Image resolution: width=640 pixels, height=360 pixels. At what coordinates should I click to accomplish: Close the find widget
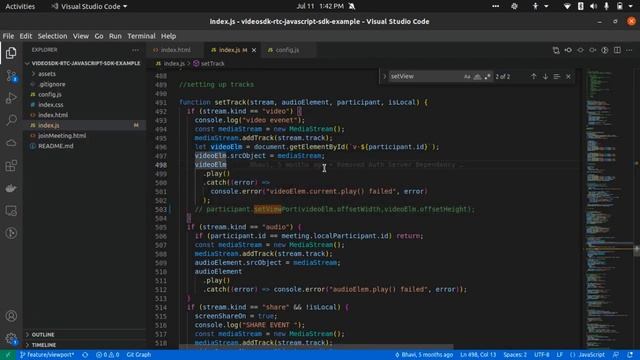coord(568,76)
